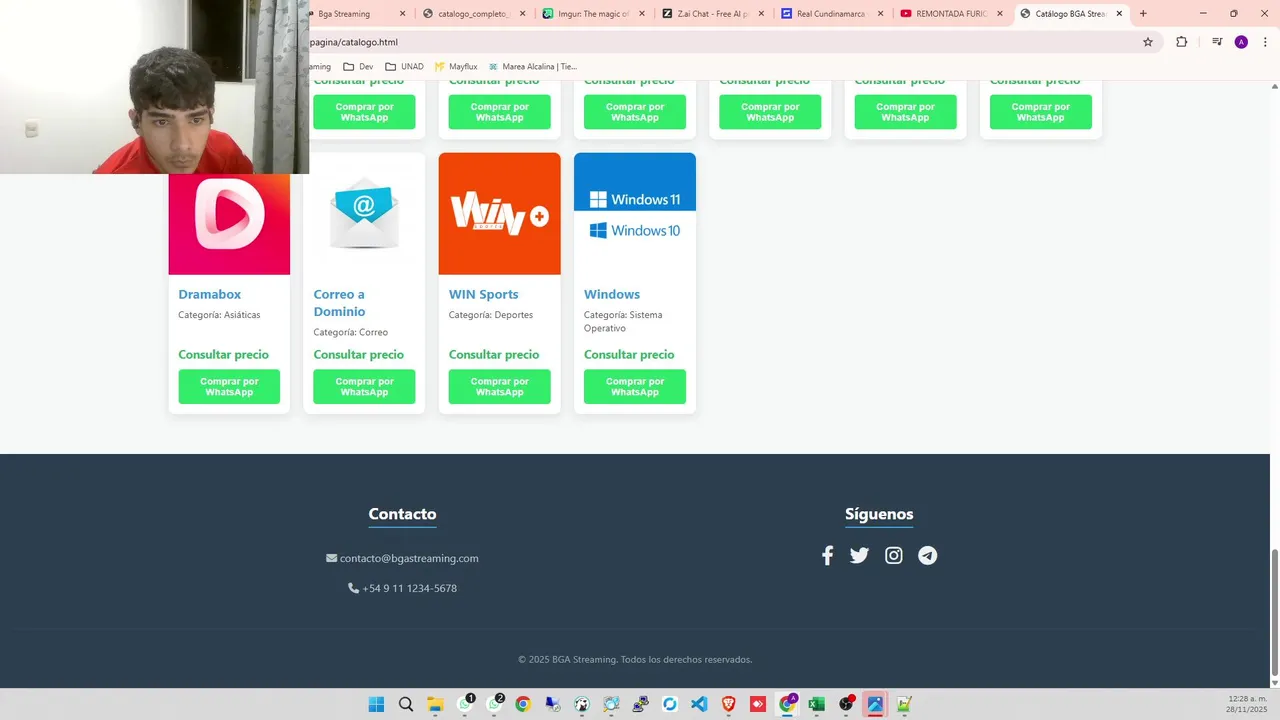Screen dimensions: 1280x720
Task: Switch to the REMONTADA YouTube tab
Action: click(x=951, y=14)
